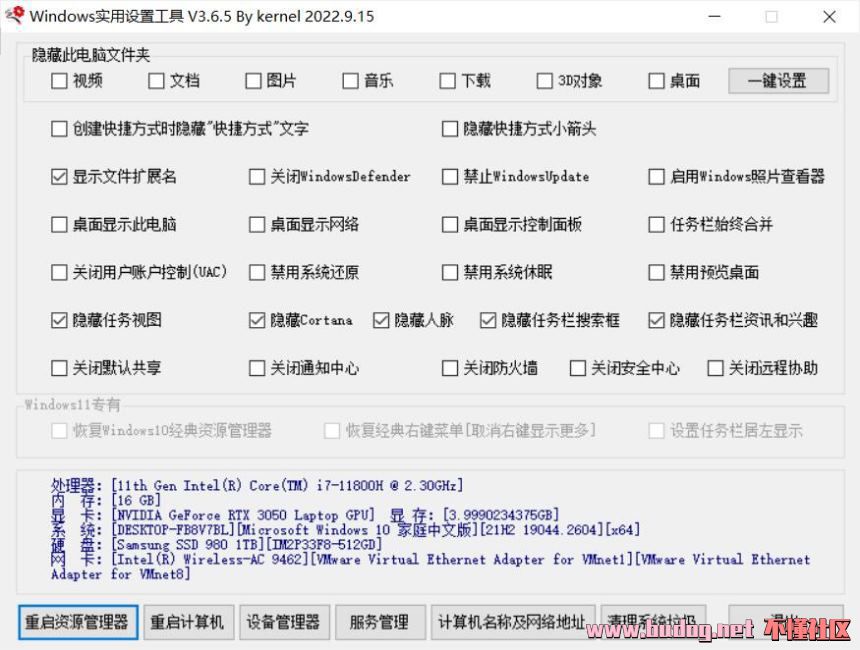Viewport: 860px width, 650px height.
Task: Open 服务管理
Action: click(x=380, y=622)
